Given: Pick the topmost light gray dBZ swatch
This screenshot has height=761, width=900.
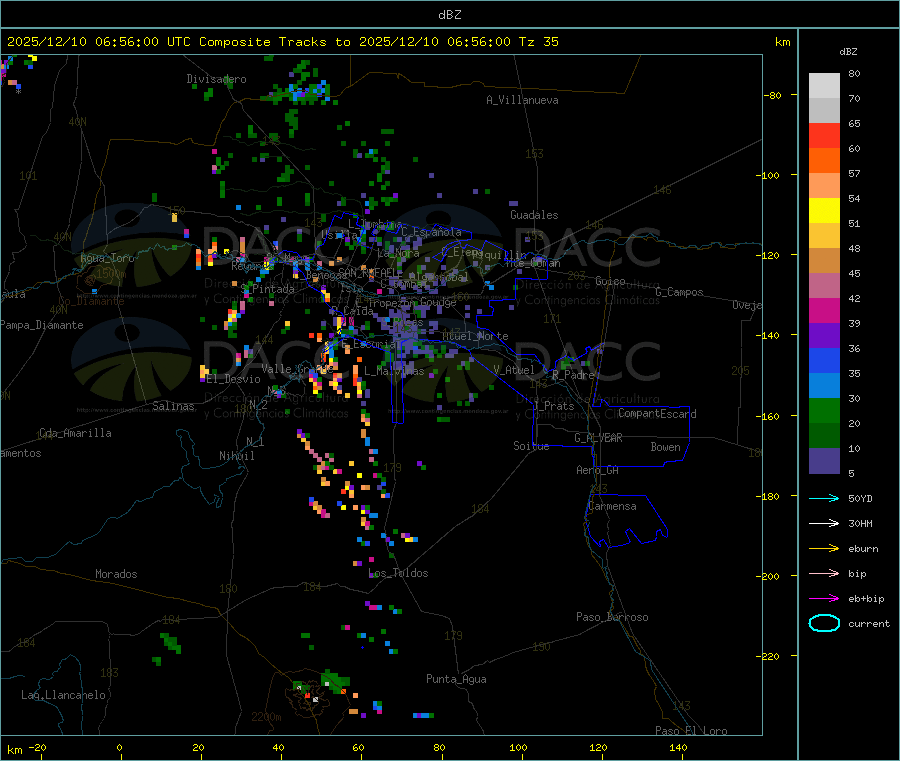Looking at the screenshot, I should pyautogui.click(x=824, y=86).
